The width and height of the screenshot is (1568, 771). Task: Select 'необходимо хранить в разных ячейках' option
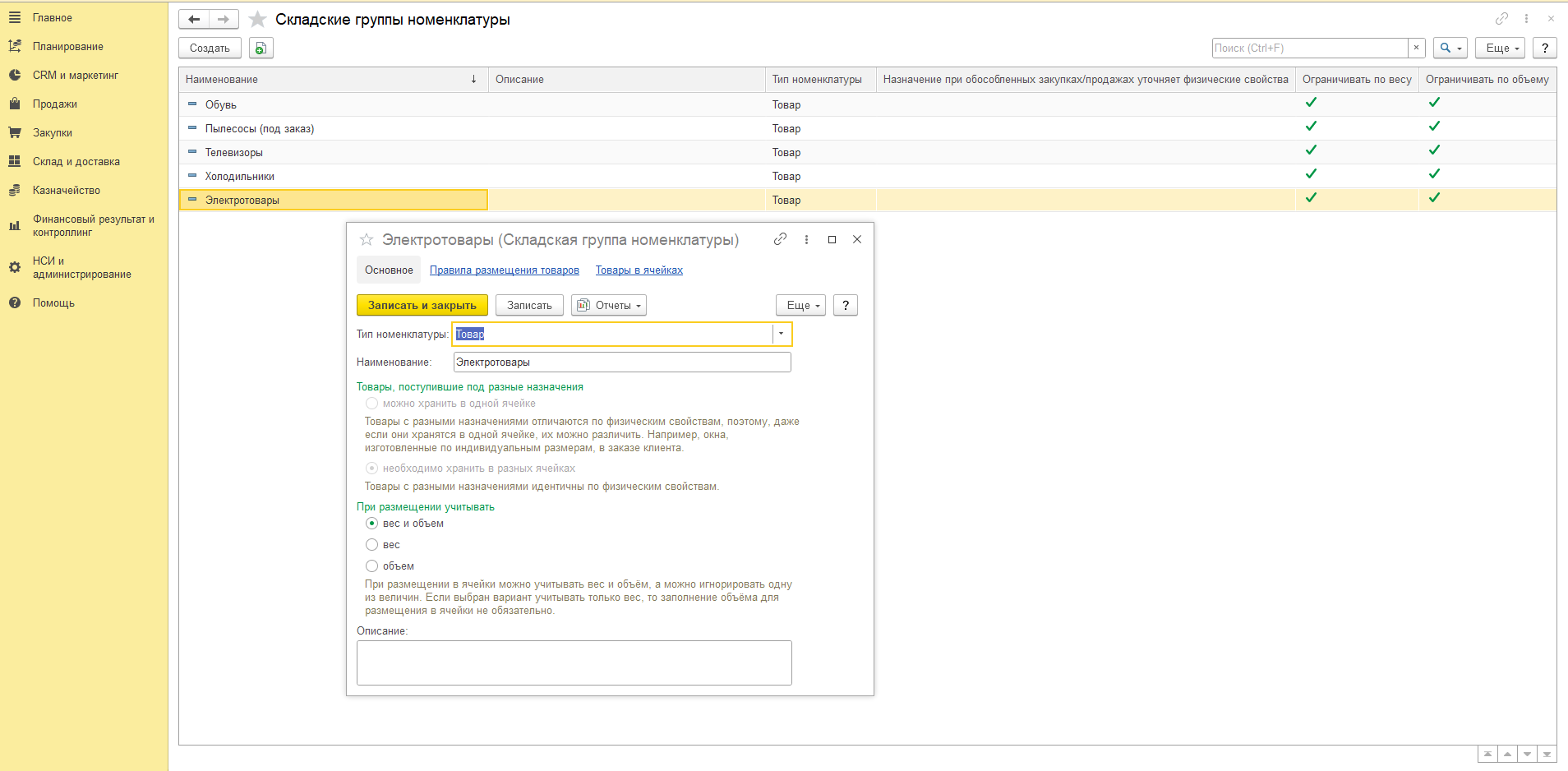tap(371, 469)
